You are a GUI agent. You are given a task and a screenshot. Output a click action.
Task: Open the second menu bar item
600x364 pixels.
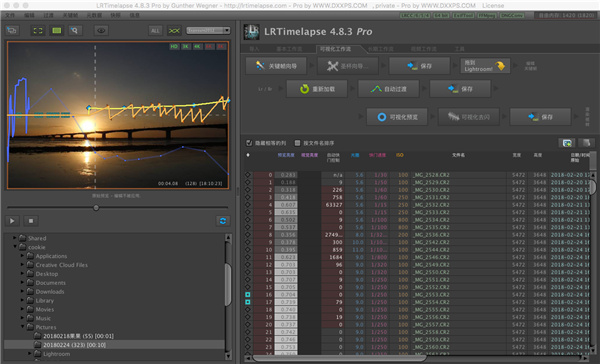(x=29, y=15)
